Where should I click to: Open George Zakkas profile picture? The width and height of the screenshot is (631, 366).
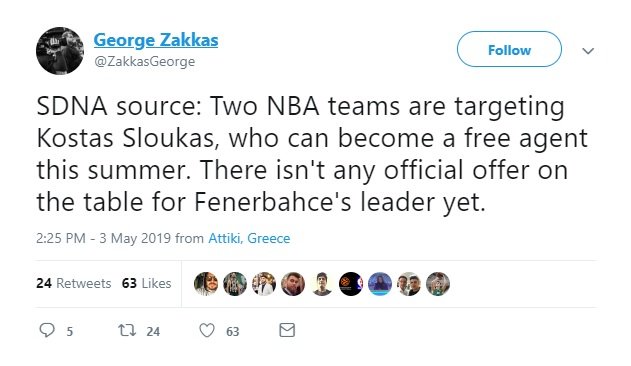[60, 51]
